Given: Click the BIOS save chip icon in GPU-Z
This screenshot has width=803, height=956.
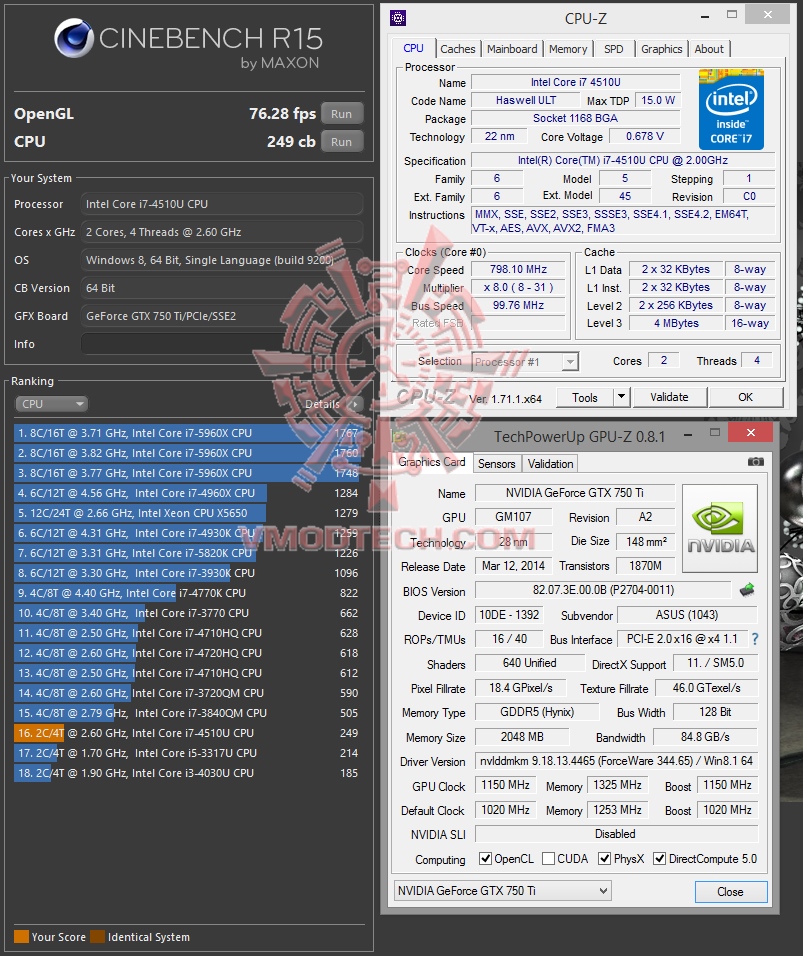Looking at the screenshot, I should pos(747,590).
